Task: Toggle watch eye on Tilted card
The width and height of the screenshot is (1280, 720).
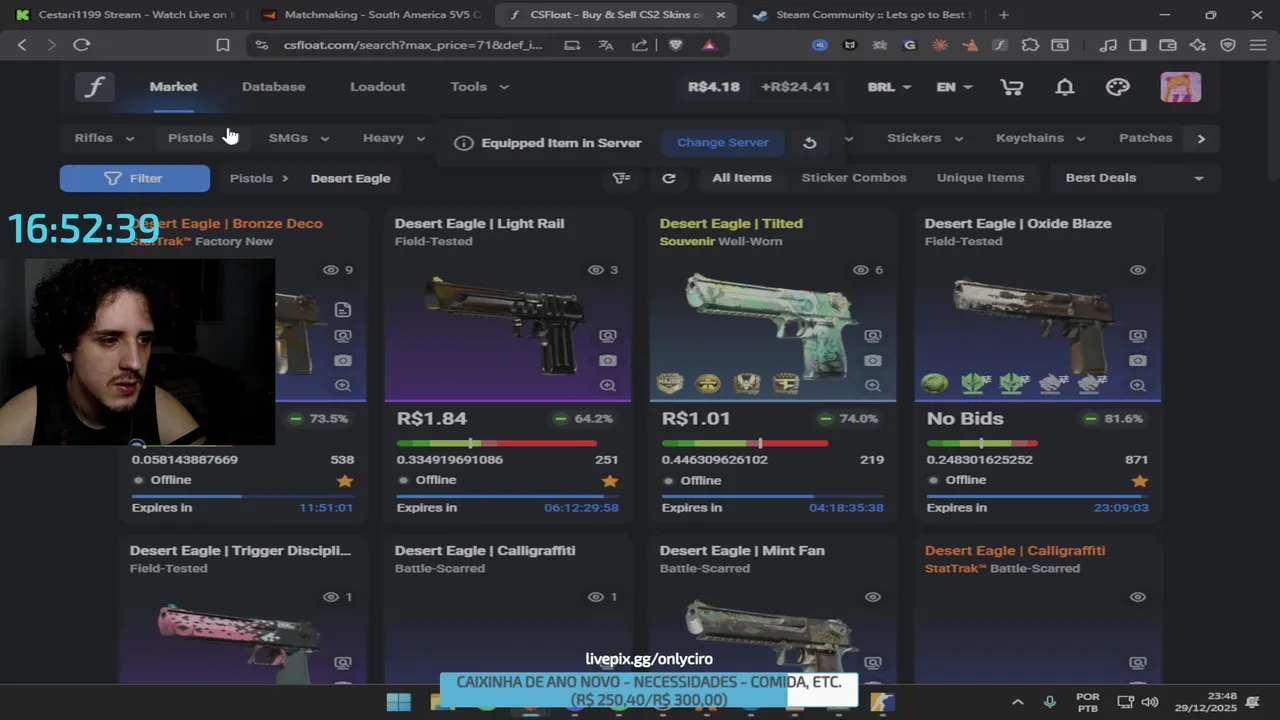Action: (x=860, y=270)
